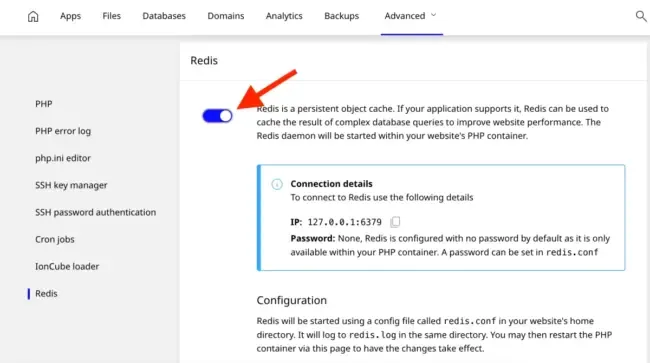Open the search magnifier icon
The width and height of the screenshot is (650, 363).
click(641, 16)
